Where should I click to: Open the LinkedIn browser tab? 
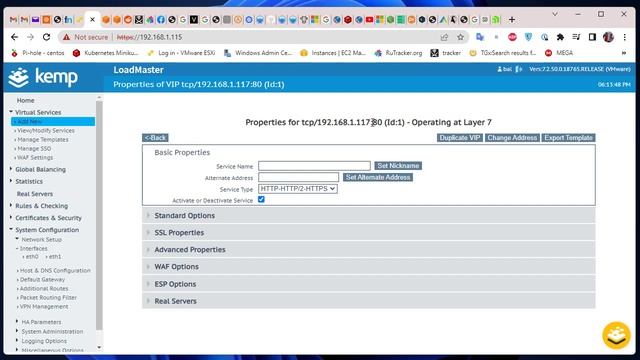point(68,20)
